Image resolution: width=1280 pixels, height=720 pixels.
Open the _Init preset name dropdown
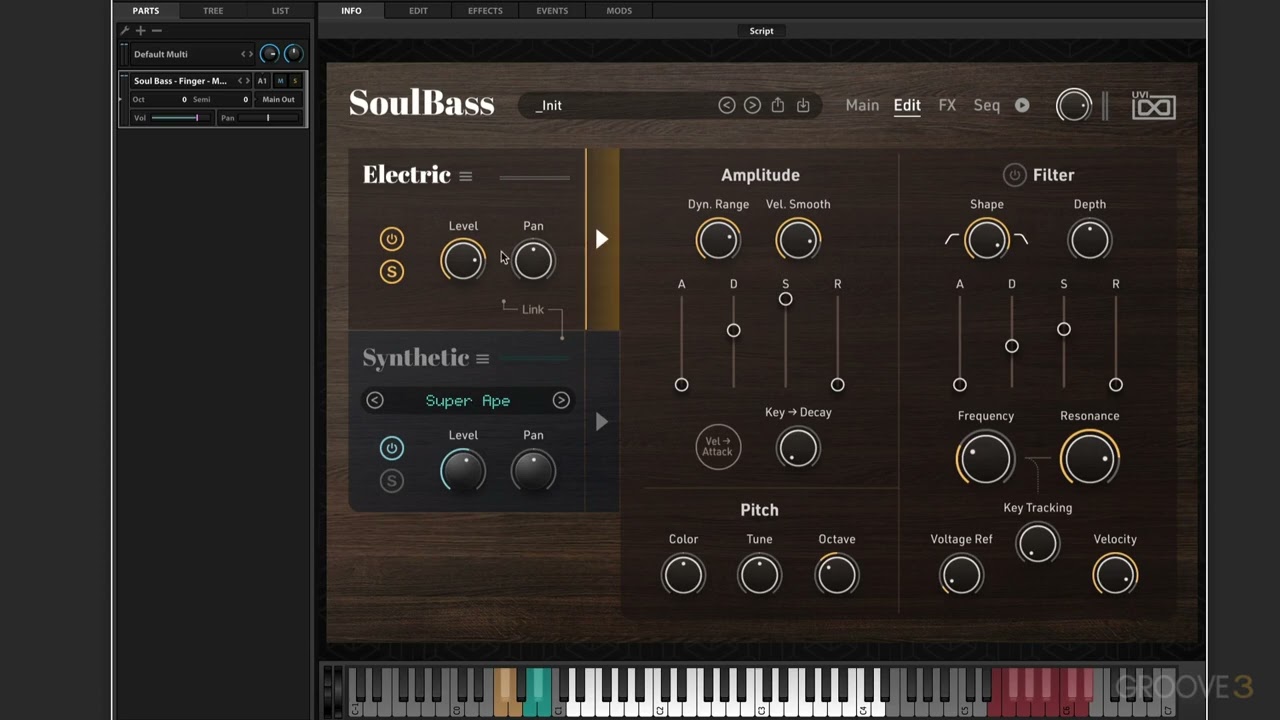click(x=549, y=105)
